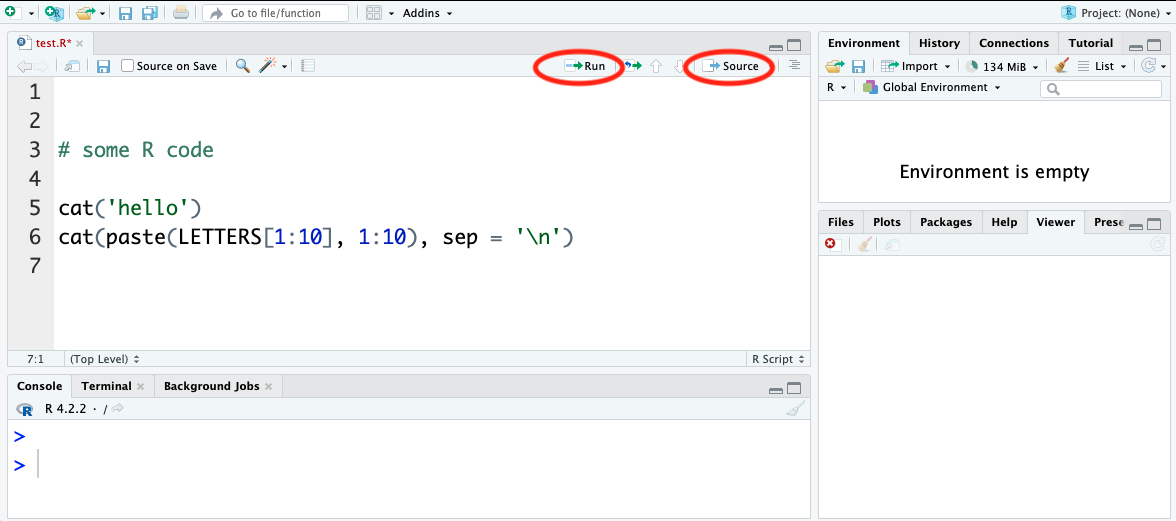The width and height of the screenshot is (1176, 521).
Task: Click the Run button
Action: [585, 66]
